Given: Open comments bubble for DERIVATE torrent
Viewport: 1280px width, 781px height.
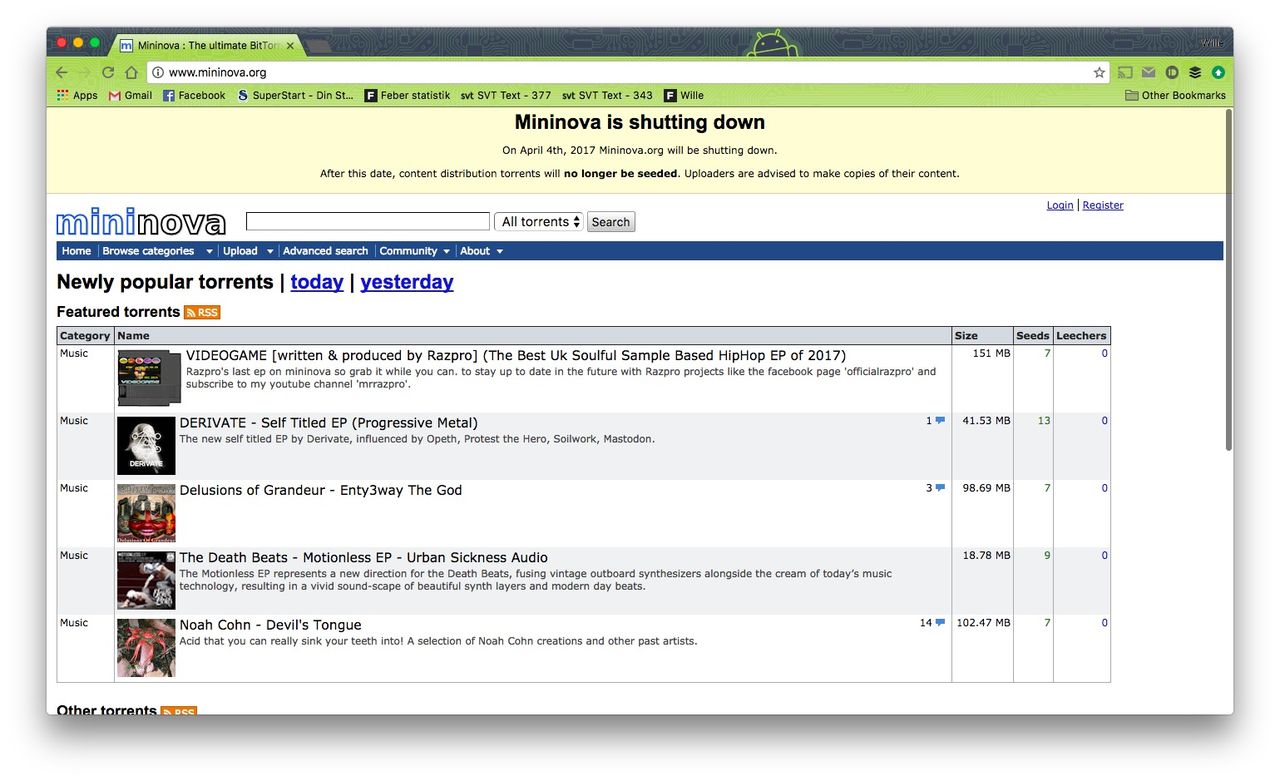Looking at the screenshot, I should coord(940,421).
